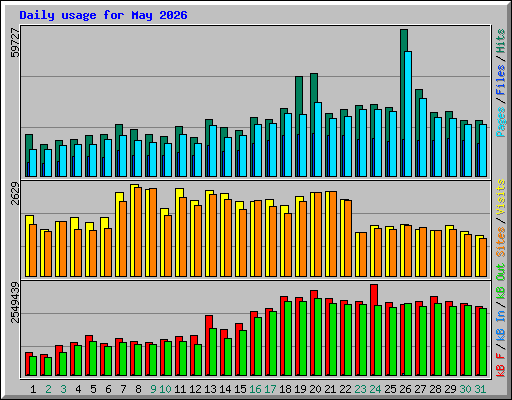
Task: Click the "Files" legend label
Action: tap(501, 80)
